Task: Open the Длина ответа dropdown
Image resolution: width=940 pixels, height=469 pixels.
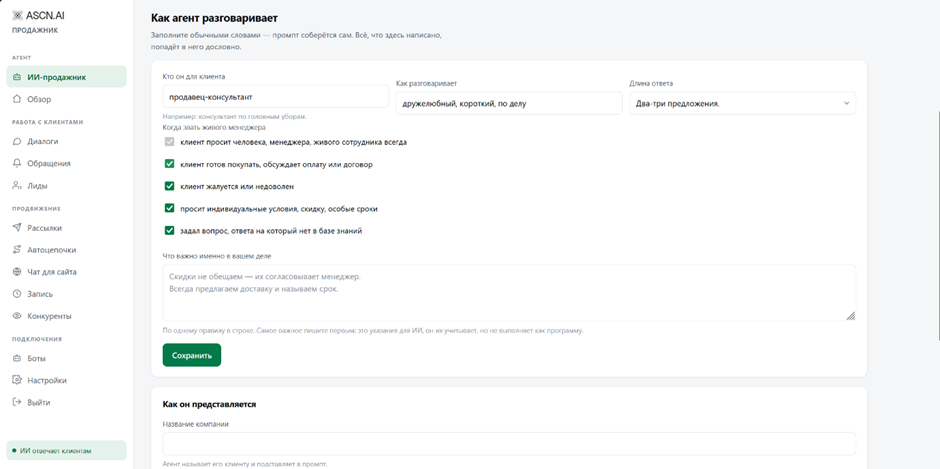Action: pyautogui.click(x=742, y=103)
